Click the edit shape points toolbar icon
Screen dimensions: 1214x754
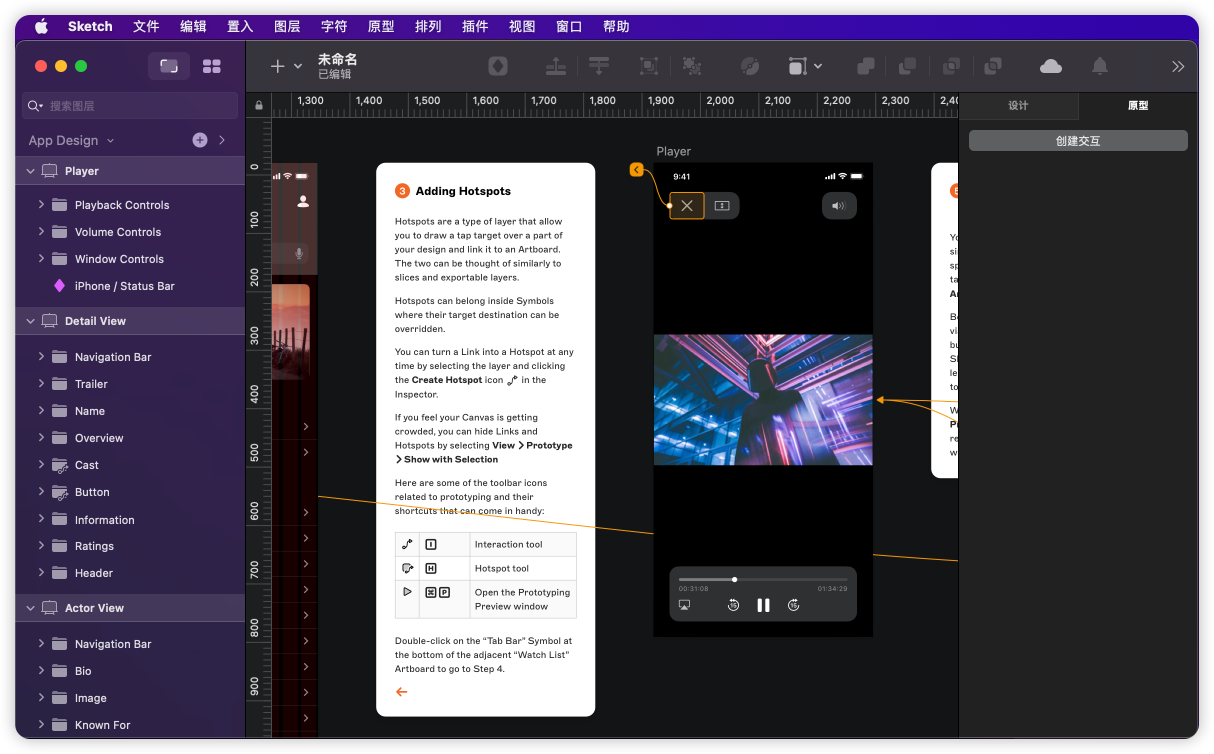[797, 66]
